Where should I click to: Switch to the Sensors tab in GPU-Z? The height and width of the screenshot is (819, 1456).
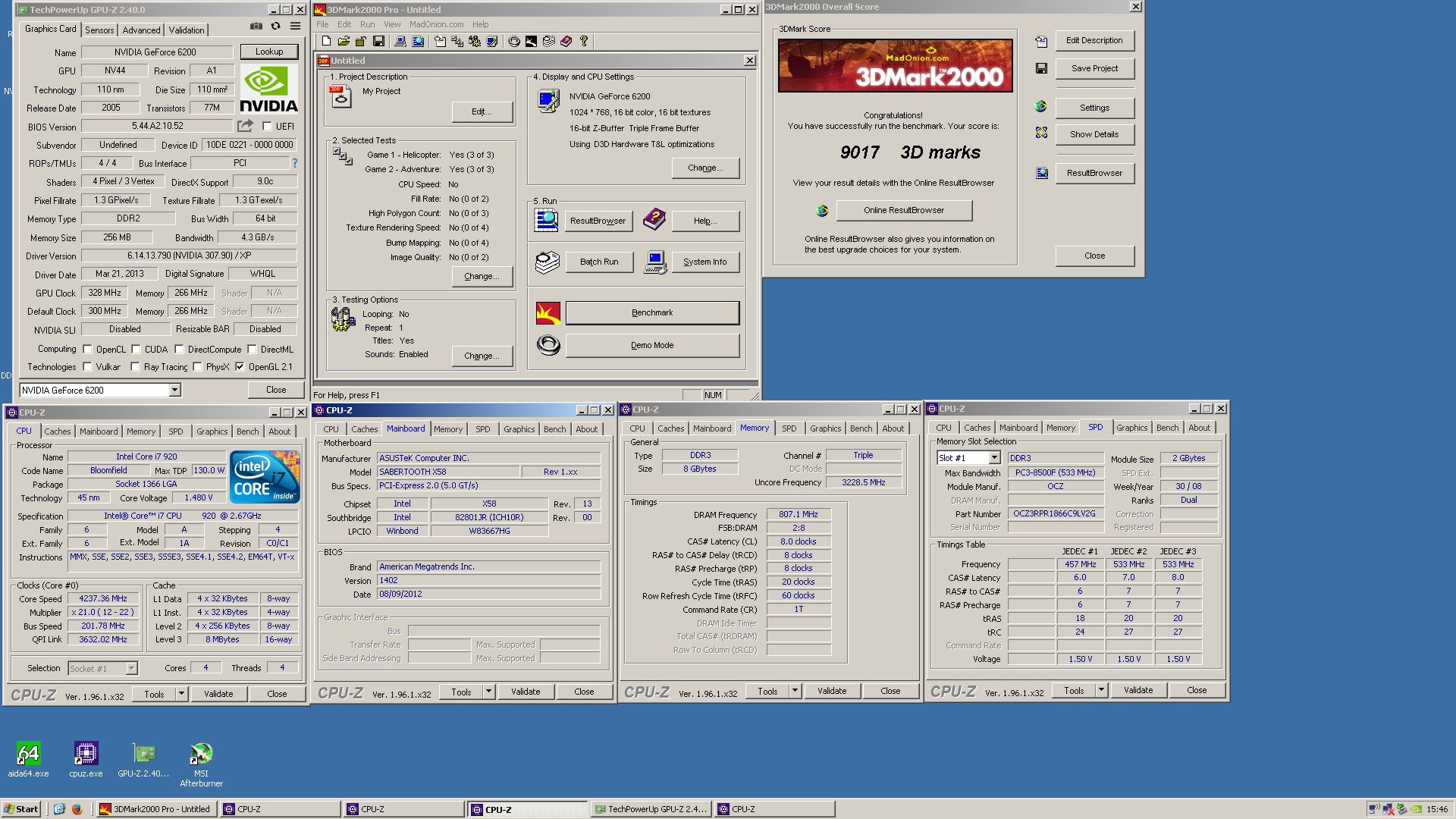99,30
